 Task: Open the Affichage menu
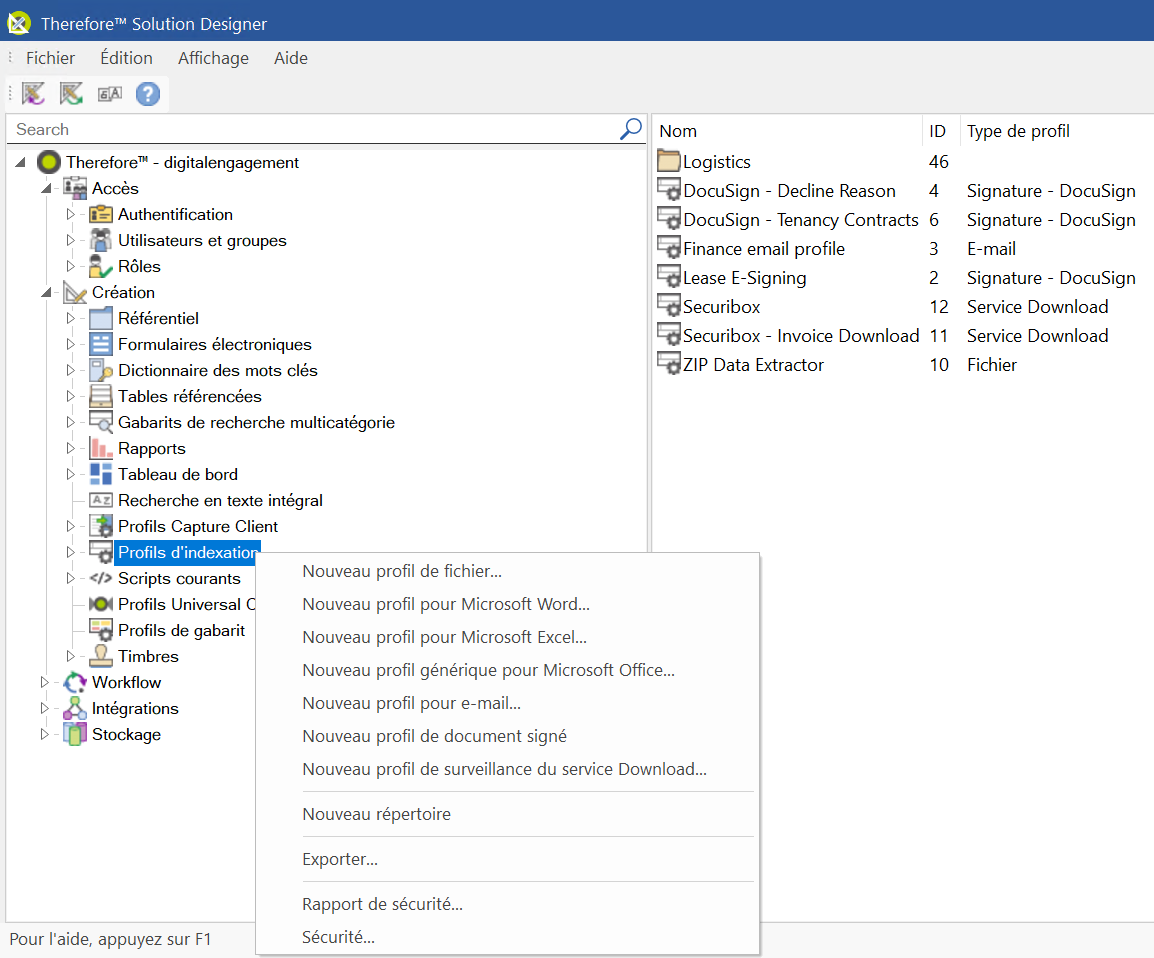coord(213,58)
